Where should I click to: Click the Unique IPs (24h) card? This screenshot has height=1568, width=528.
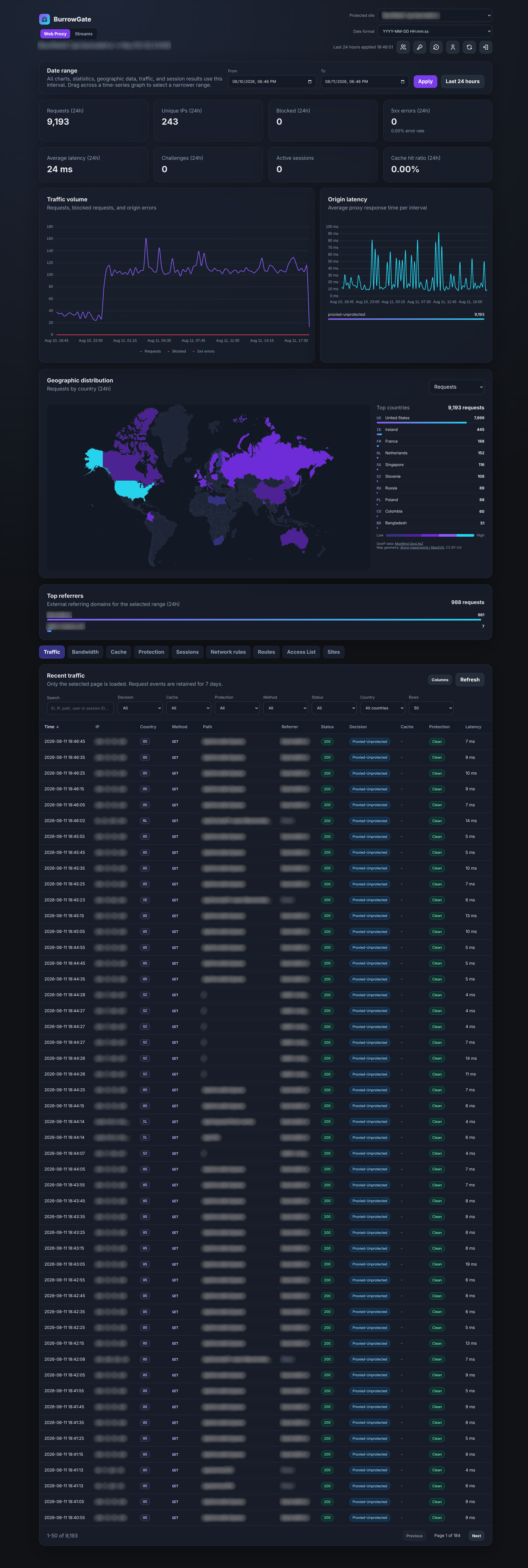(208, 121)
